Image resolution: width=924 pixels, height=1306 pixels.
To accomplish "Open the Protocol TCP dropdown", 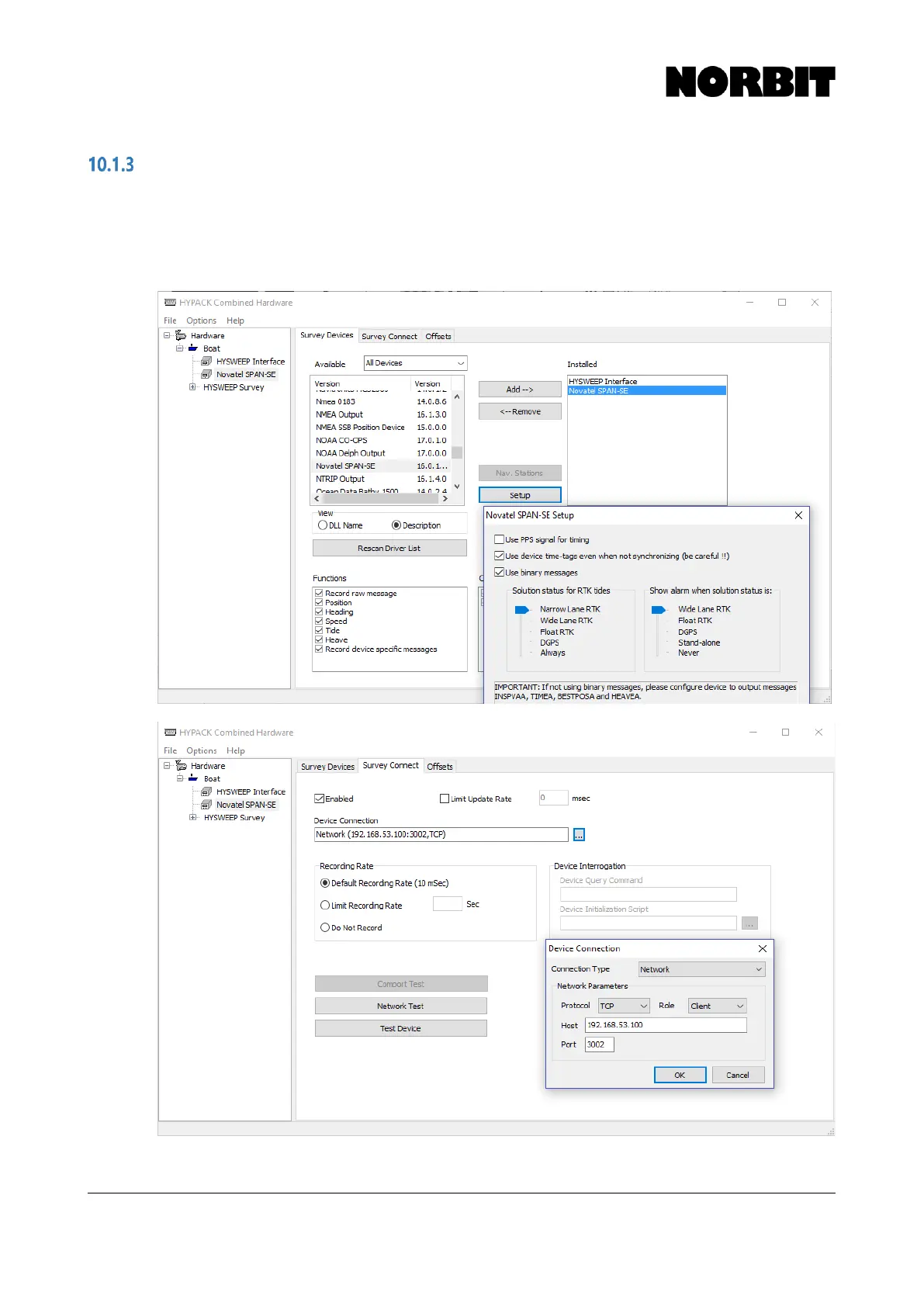I will (x=624, y=1006).
